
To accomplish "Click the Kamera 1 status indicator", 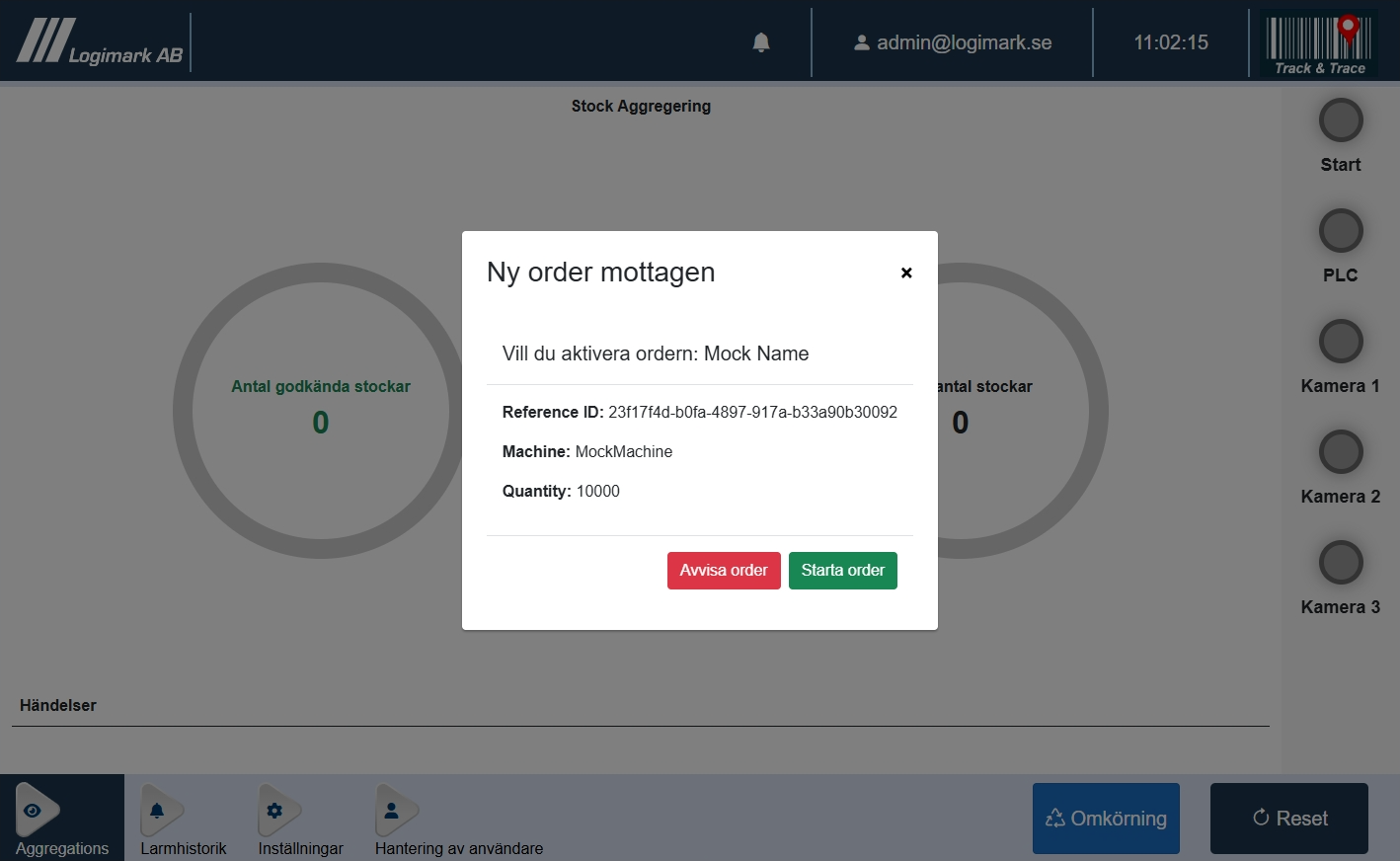I will 1340,342.
